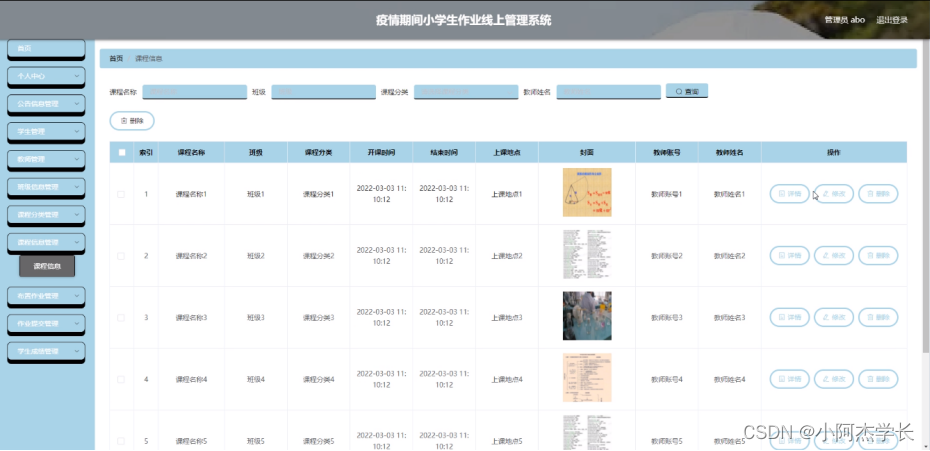Expand 作业提交管理 sidebar menu
The height and width of the screenshot is (451, 930).
click(46, 323)
